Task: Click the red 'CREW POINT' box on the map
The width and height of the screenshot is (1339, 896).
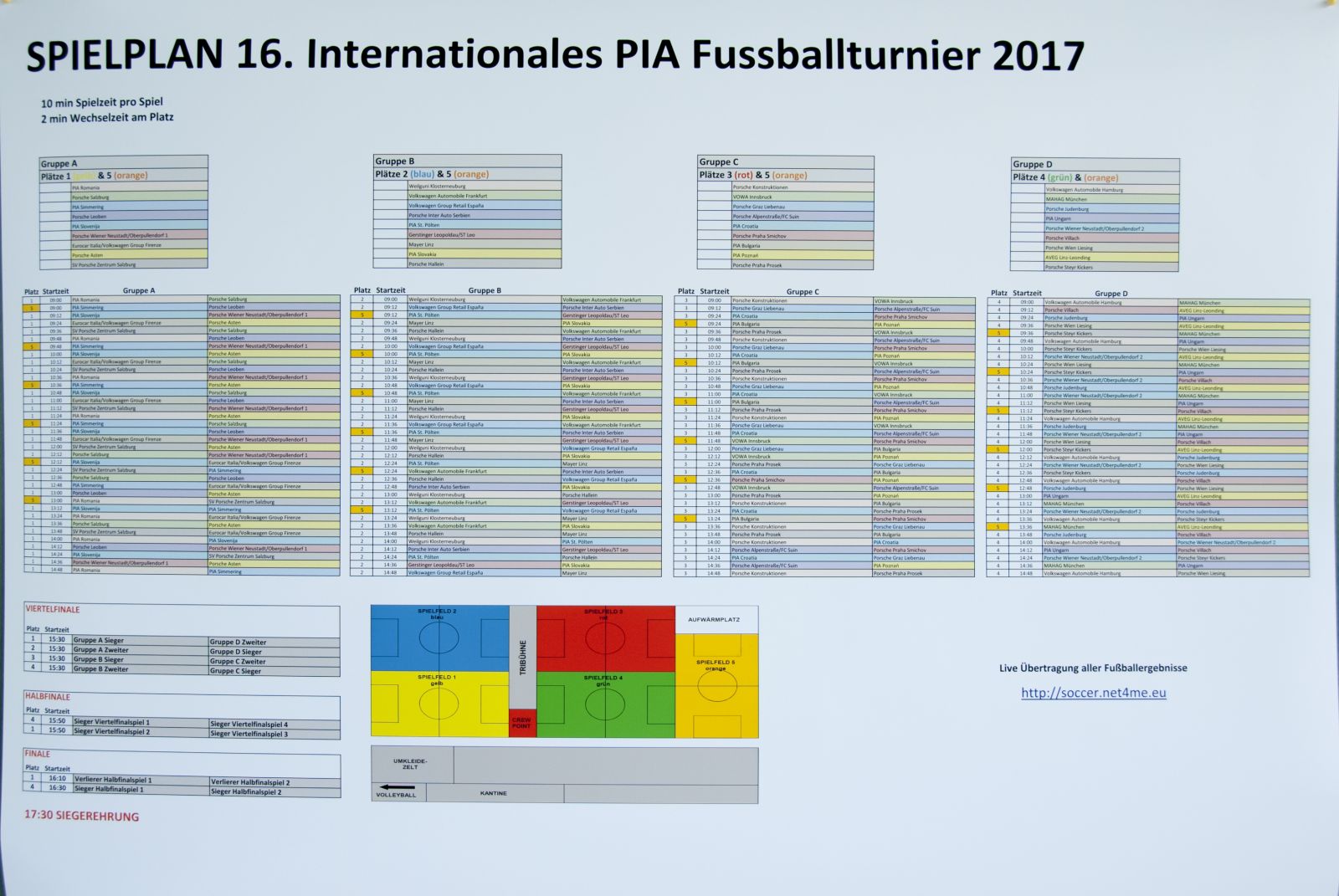Action: coord(522,723)
